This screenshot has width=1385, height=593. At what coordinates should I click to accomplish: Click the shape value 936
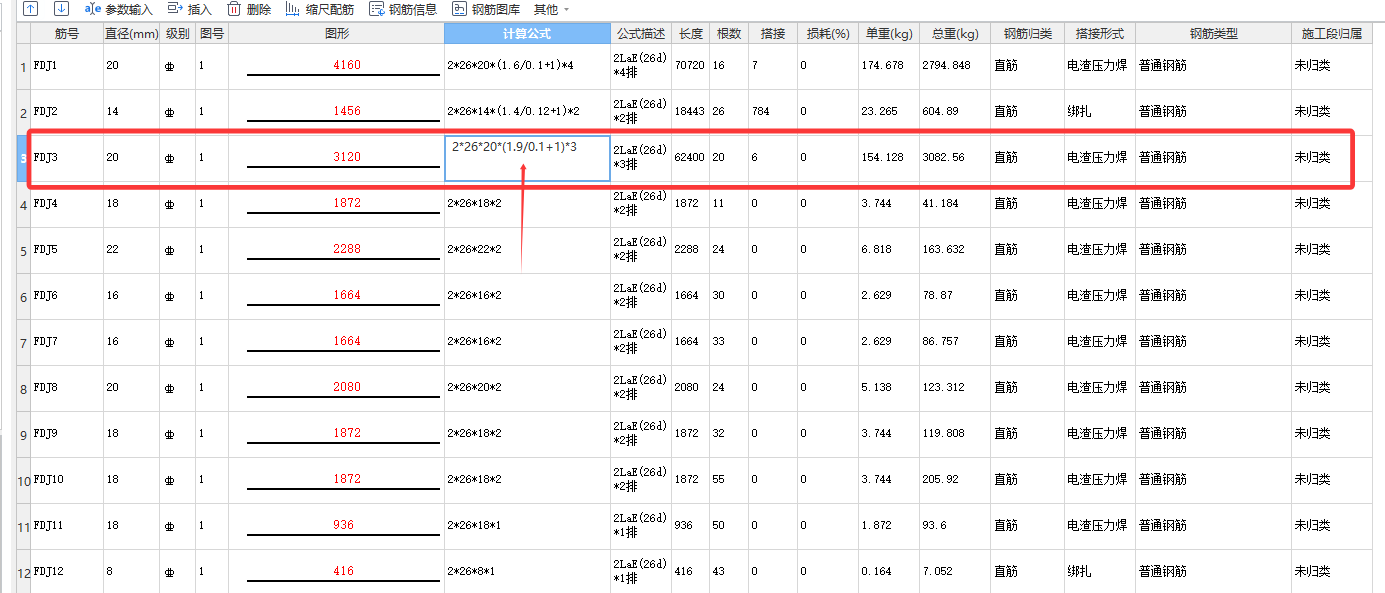346,525
